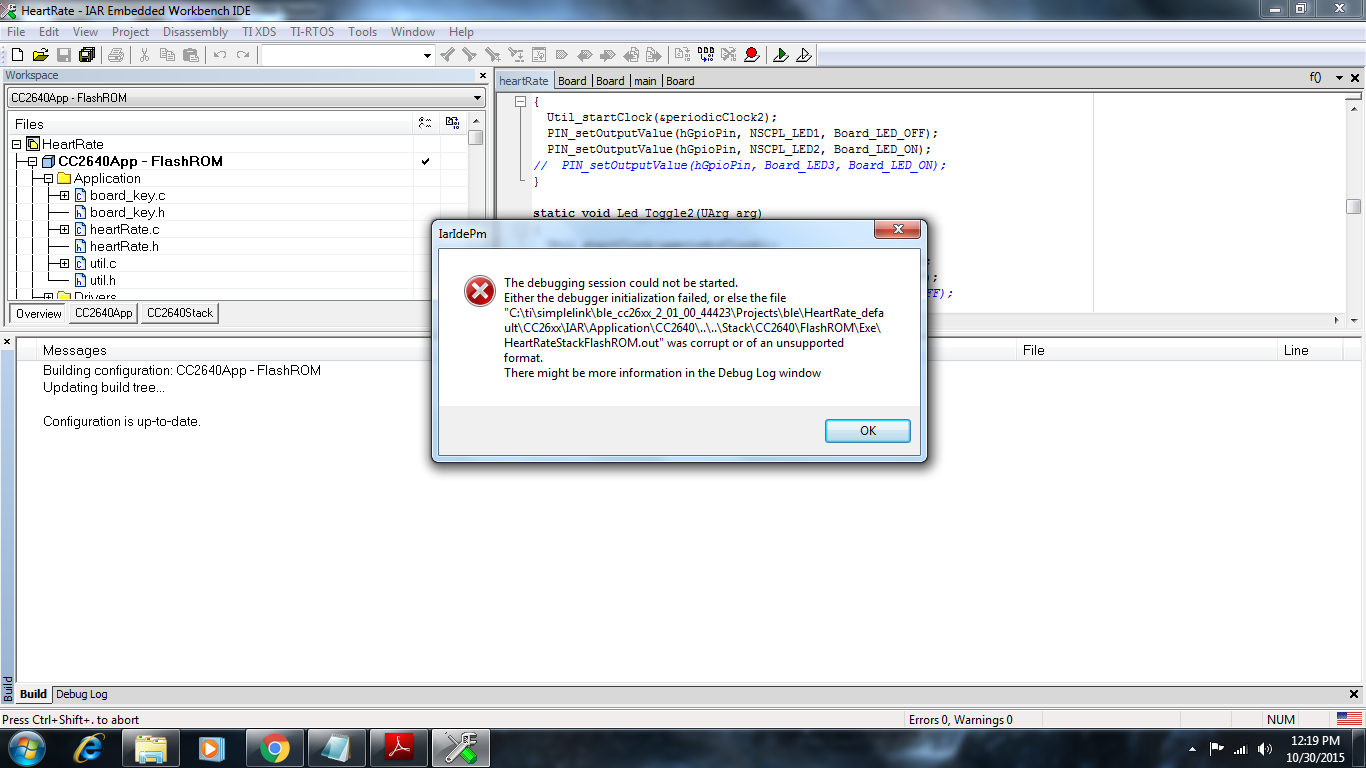Click the New document toolbar icon

[x=17, y=55]
